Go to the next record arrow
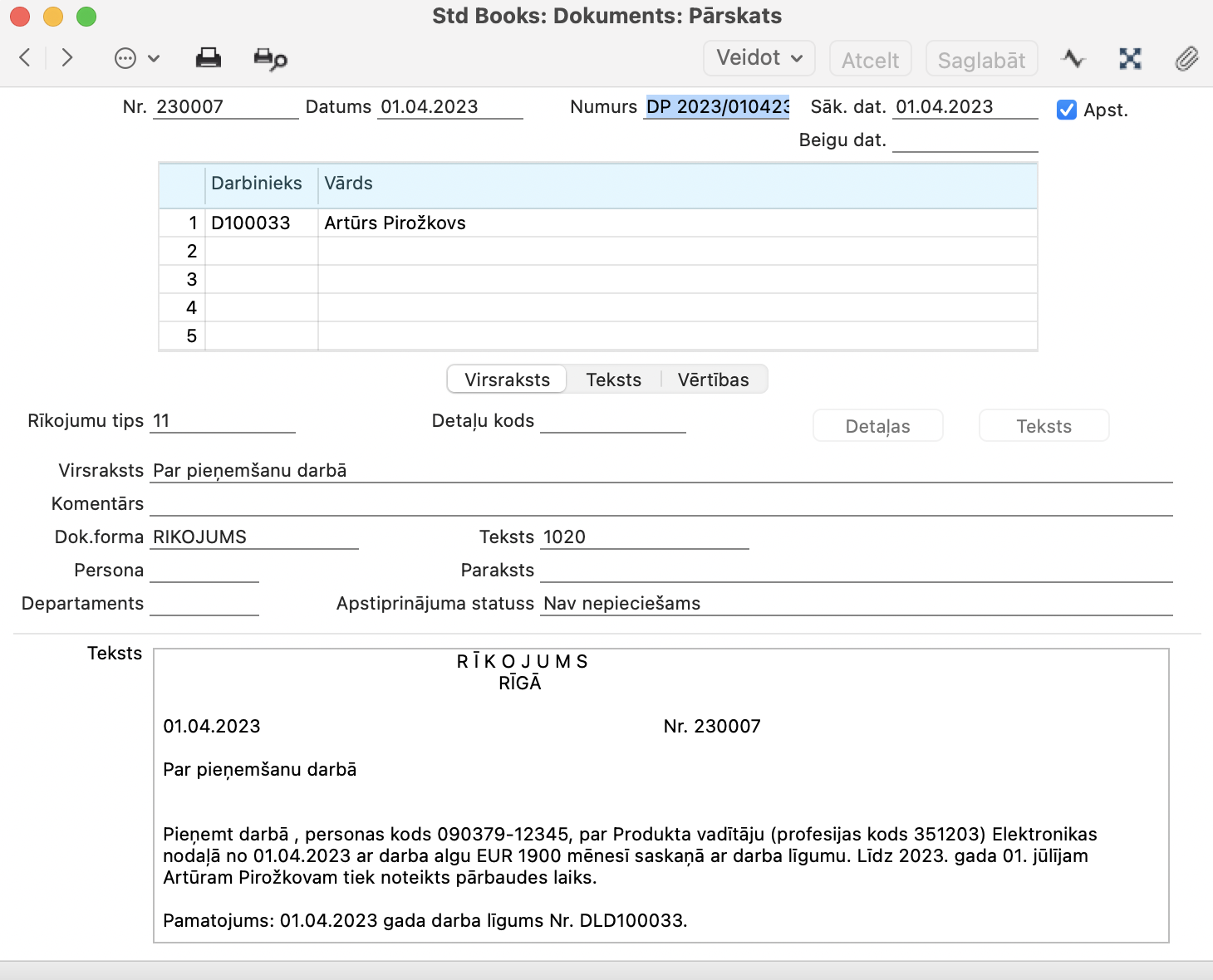1213x980 pixels. [x=67, y=57]
